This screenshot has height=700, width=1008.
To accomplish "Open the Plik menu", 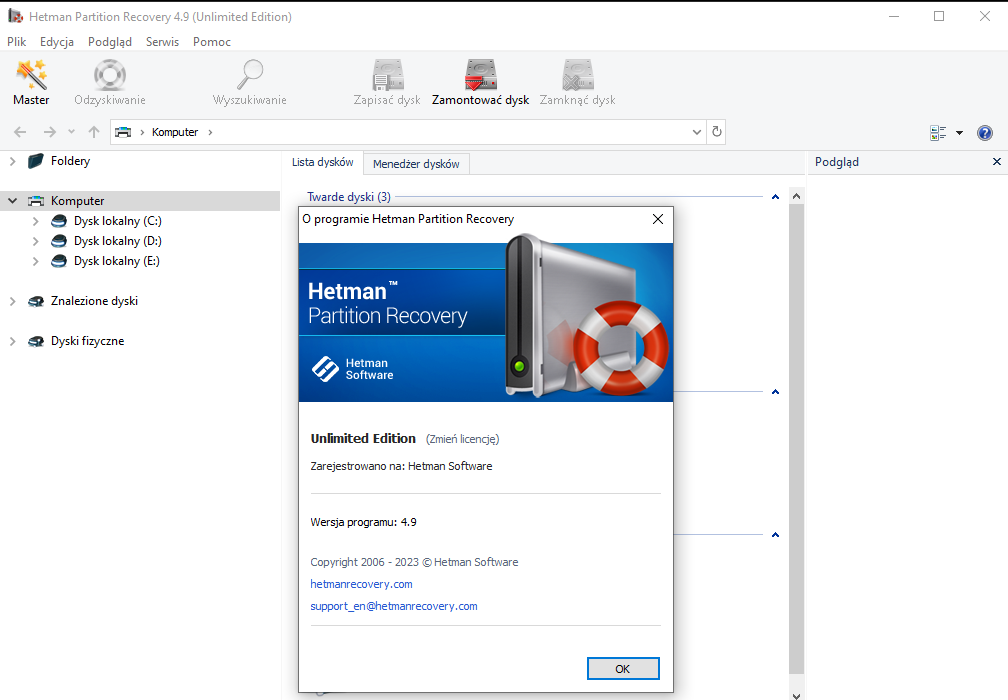I will click(x=17, y=42).
